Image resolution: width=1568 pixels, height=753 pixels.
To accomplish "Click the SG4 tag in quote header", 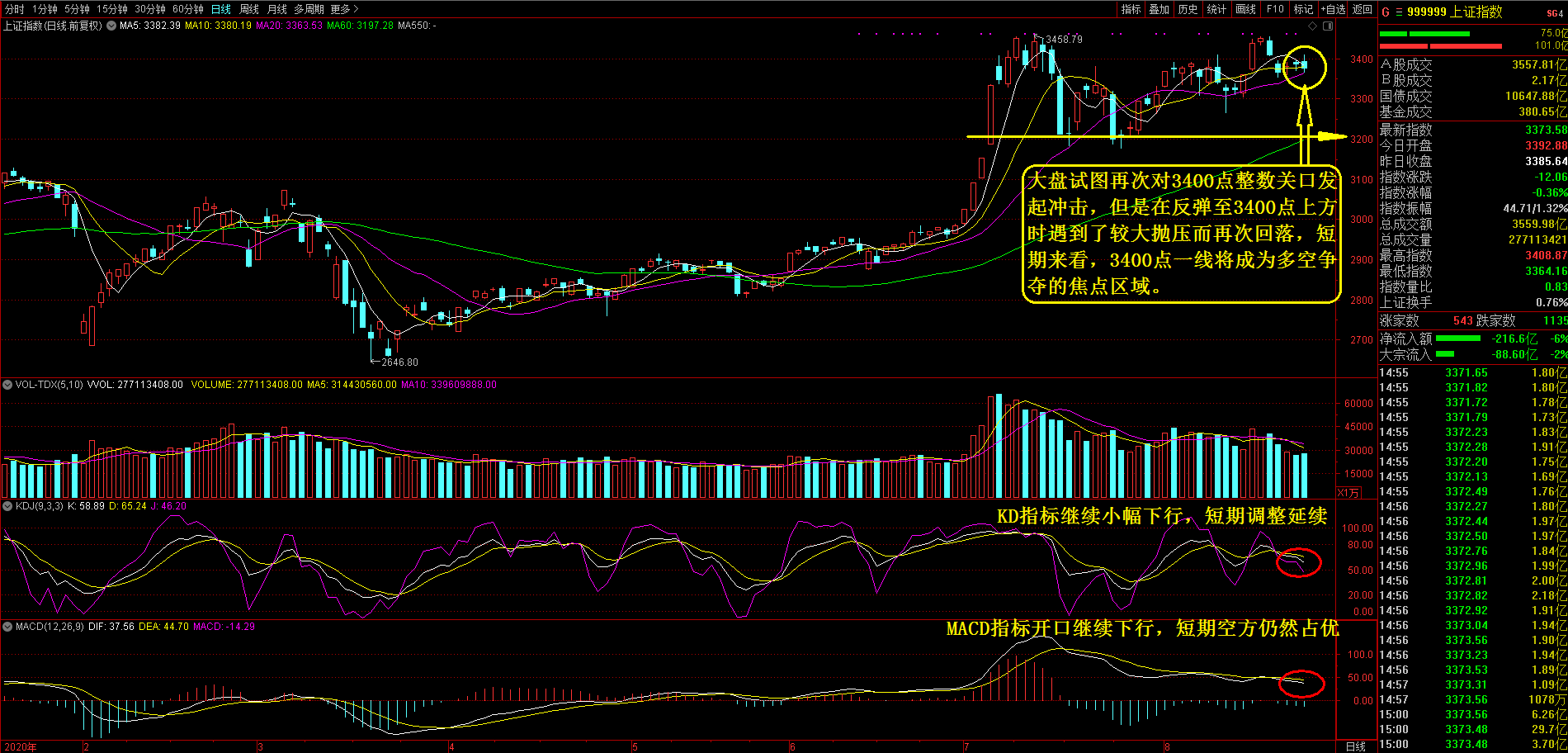I will pos(1555,12).
